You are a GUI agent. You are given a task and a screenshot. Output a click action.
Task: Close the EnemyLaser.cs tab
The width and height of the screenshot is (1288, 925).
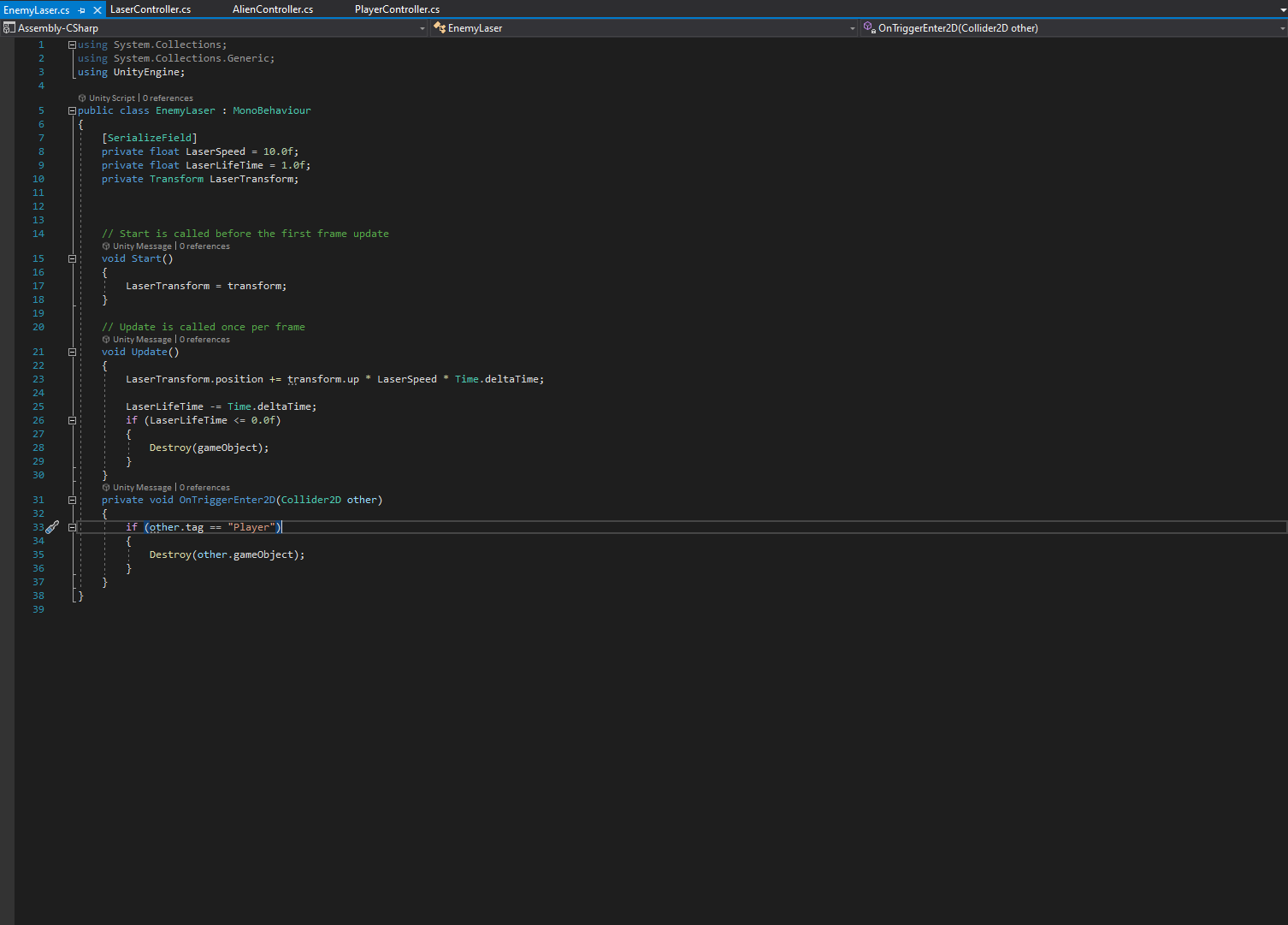coord(97,10)
